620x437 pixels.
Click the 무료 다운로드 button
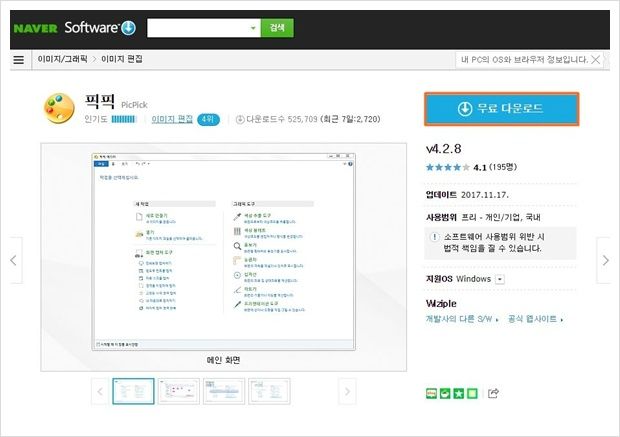tap(502, 109)
